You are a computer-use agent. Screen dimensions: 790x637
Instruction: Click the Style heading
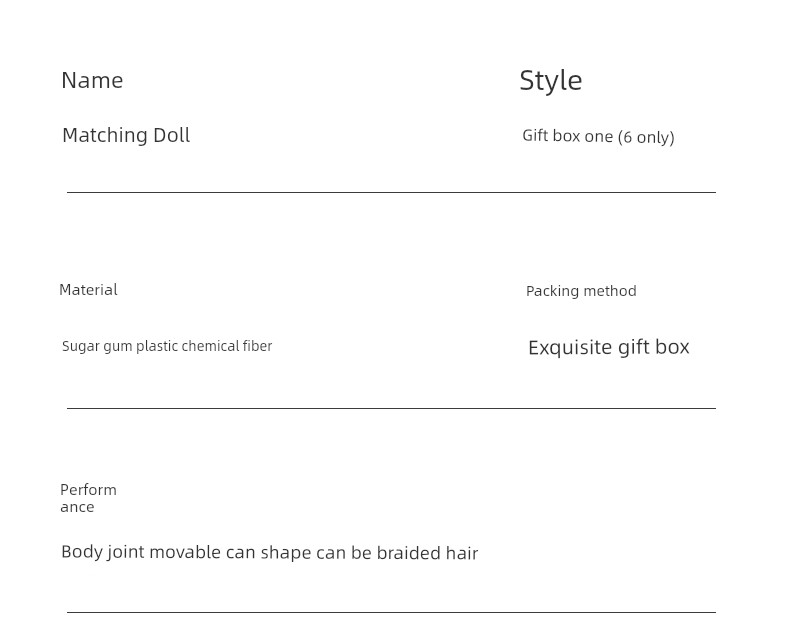pyautogui.click(x=551, y=81)
